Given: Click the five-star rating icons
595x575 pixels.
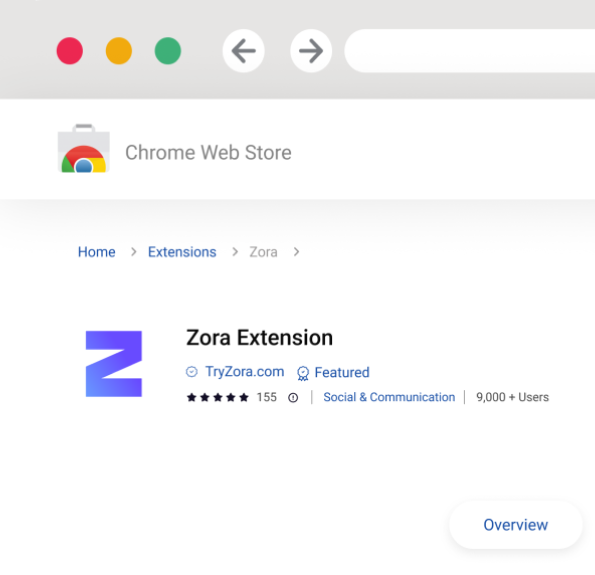Looking at the screenshot, I should pos(217,397).
